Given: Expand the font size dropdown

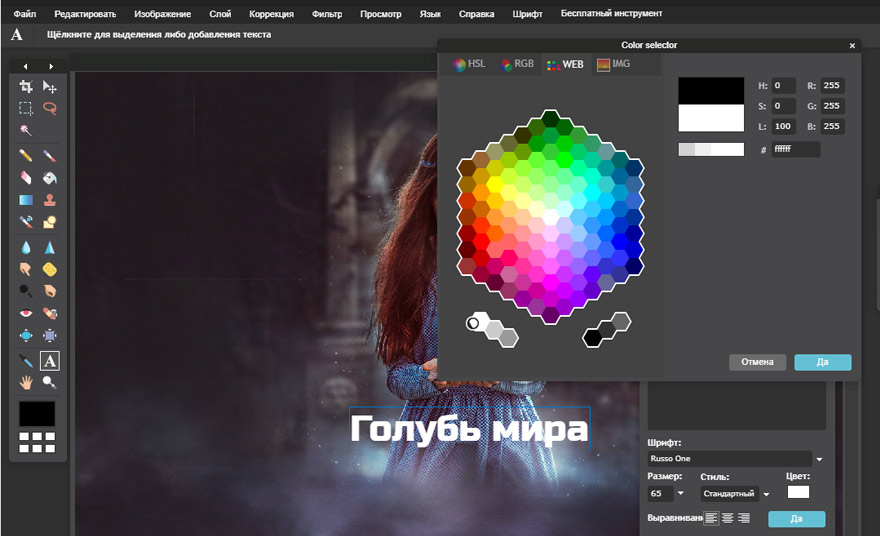Looking at the screenshot, I should [681, 493].
